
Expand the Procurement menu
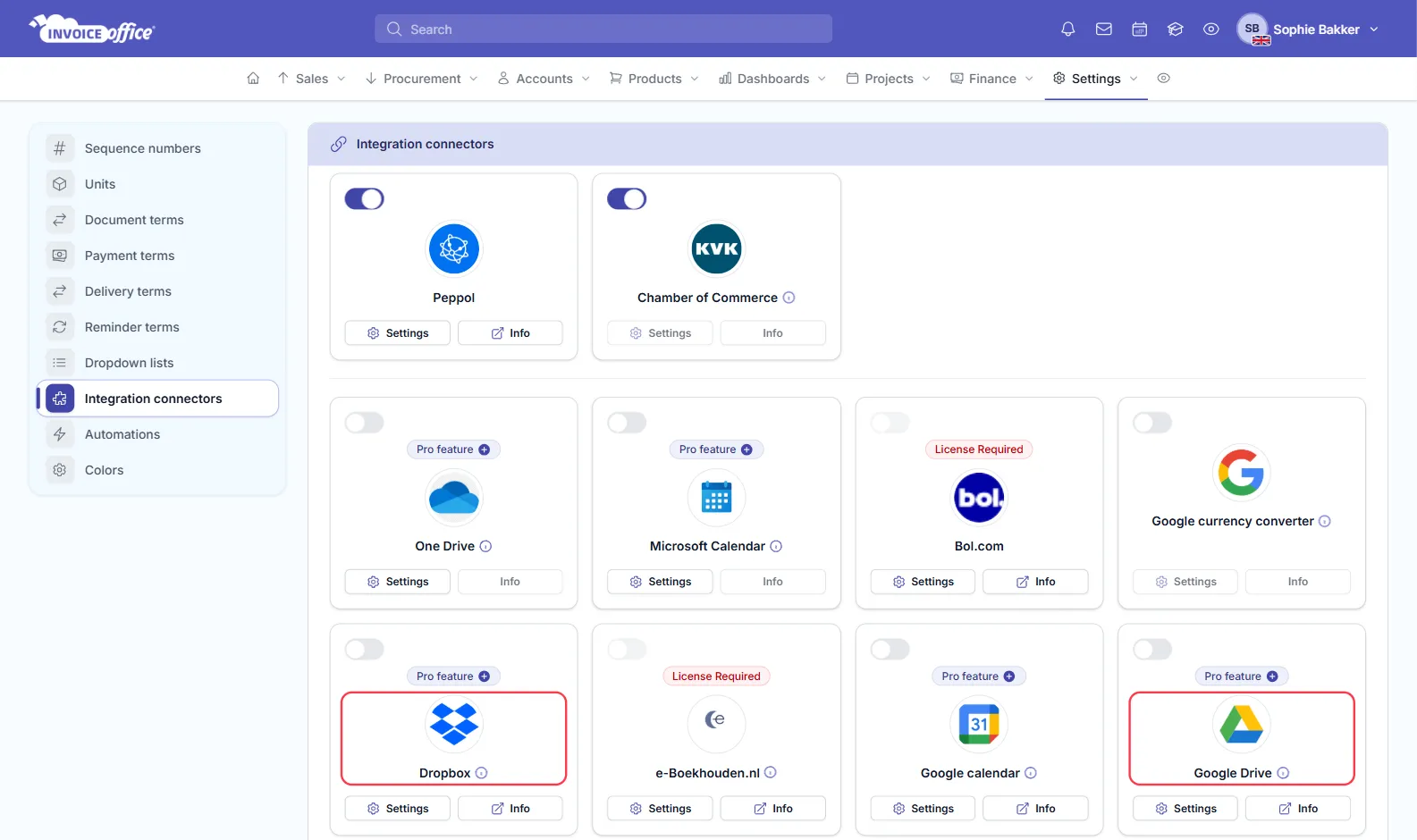[x=421, y=79]
